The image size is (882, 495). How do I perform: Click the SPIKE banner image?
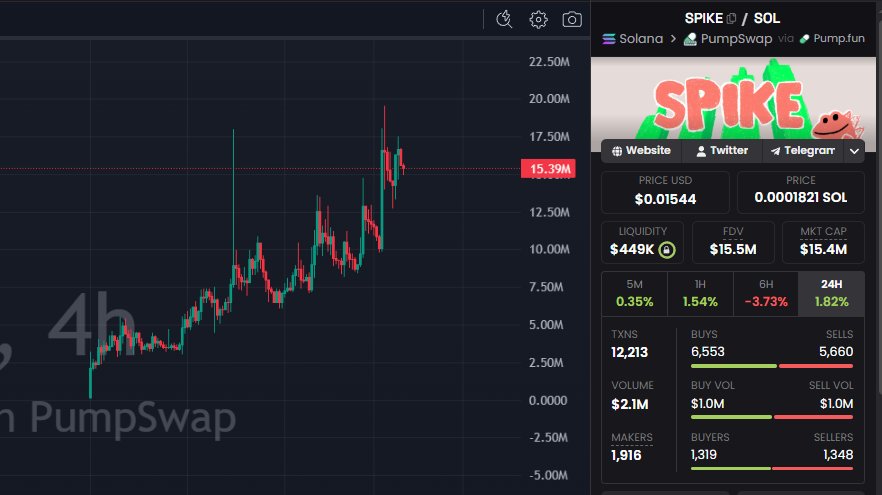[733, 98]
